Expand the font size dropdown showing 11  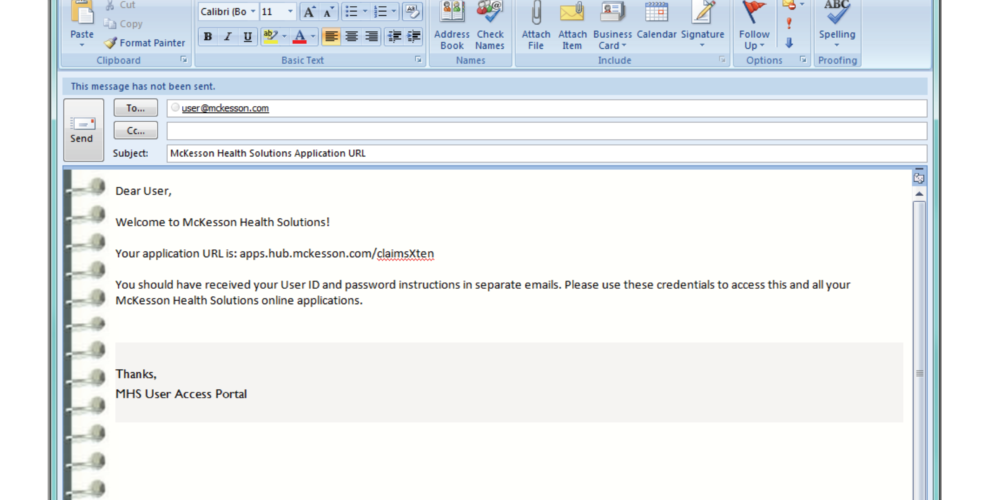tap(290, 12)
